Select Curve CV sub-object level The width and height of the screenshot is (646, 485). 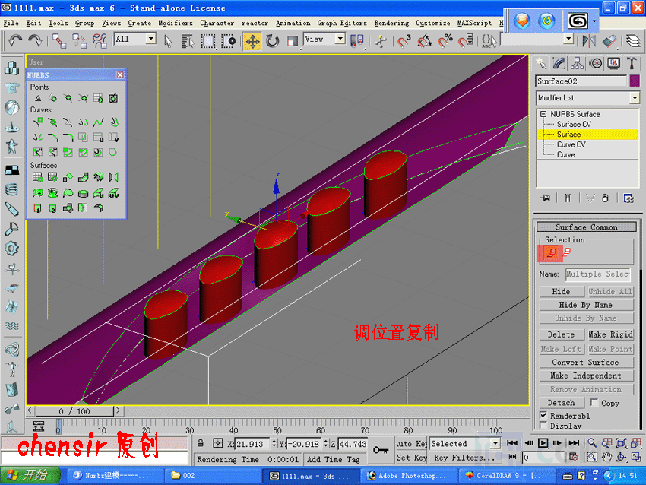pos(571,144)
